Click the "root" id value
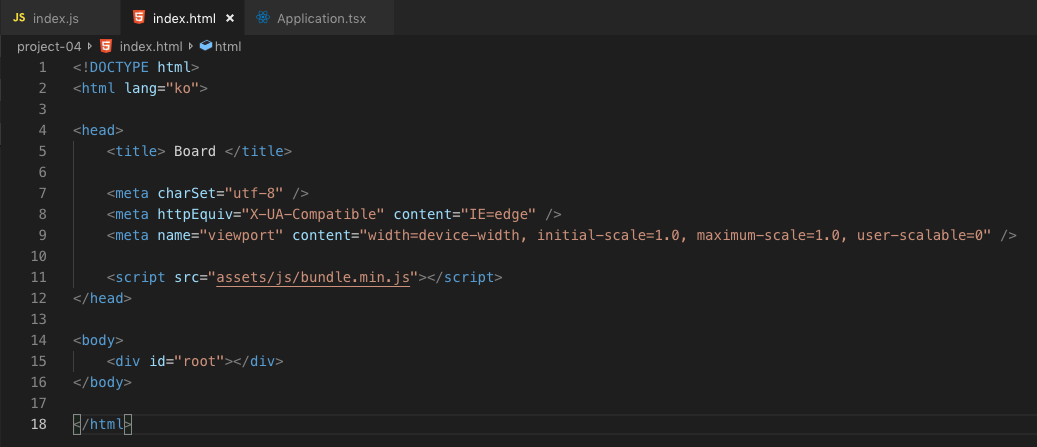Viewport: 1037px width, 447px height. click(199, 361)
